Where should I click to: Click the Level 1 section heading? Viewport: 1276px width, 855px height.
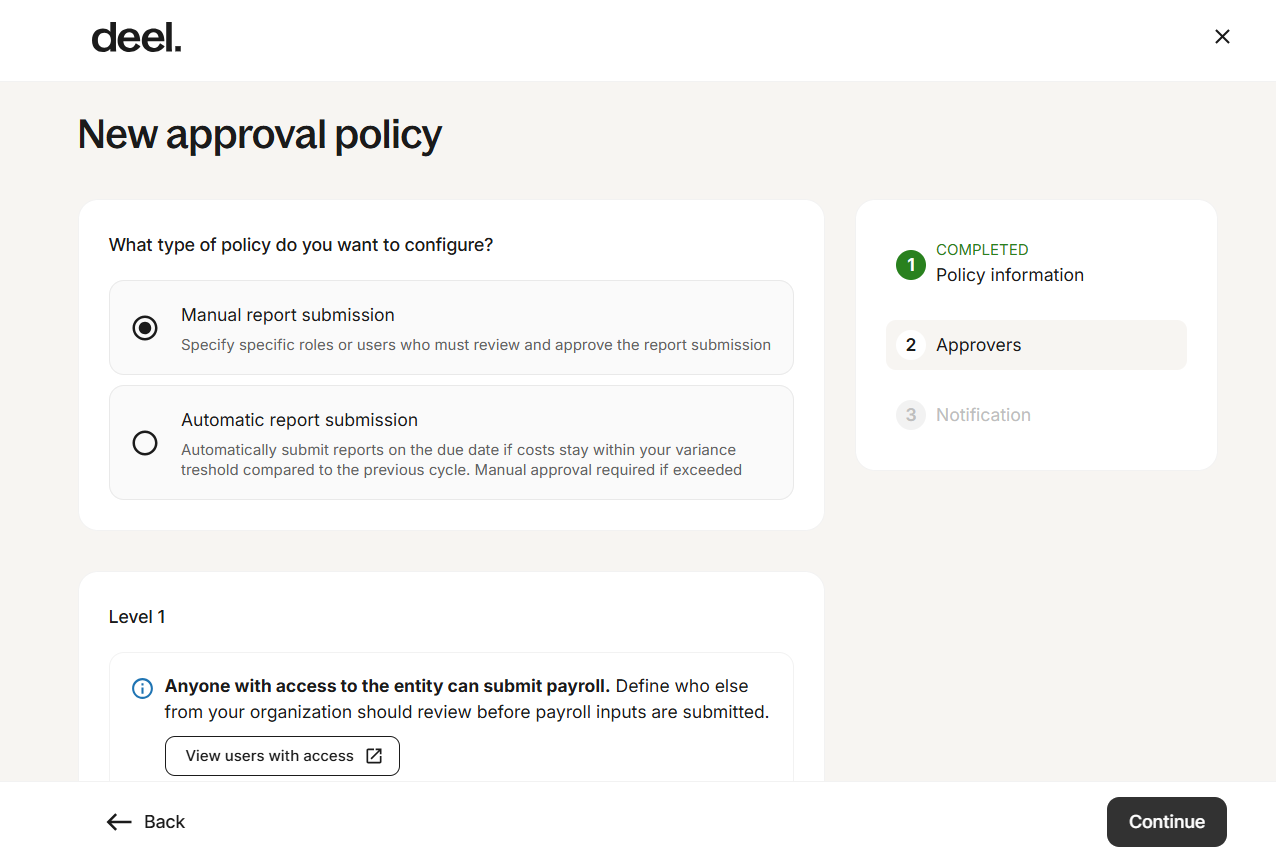137,617
